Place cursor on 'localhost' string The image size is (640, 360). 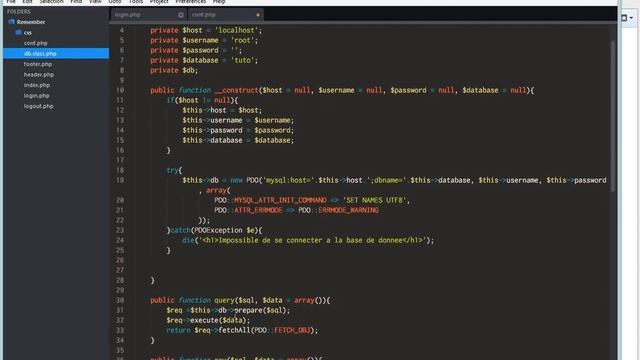click(236, 30)
